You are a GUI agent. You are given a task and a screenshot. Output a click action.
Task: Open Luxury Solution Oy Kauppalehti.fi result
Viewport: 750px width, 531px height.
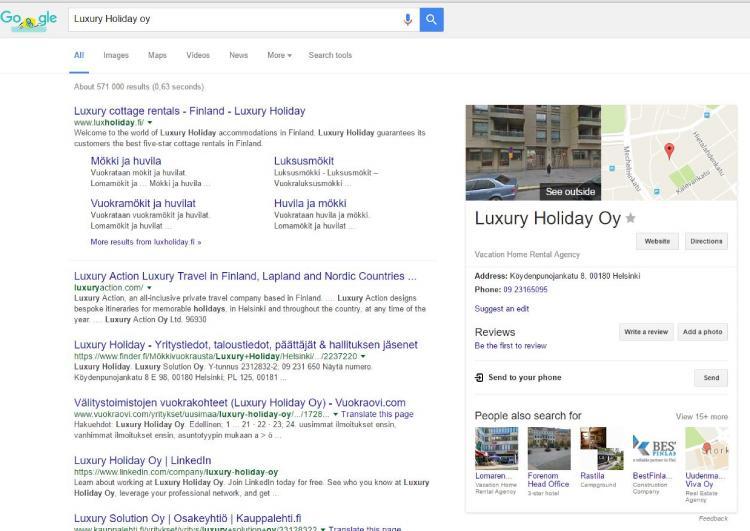coord(188,519)
